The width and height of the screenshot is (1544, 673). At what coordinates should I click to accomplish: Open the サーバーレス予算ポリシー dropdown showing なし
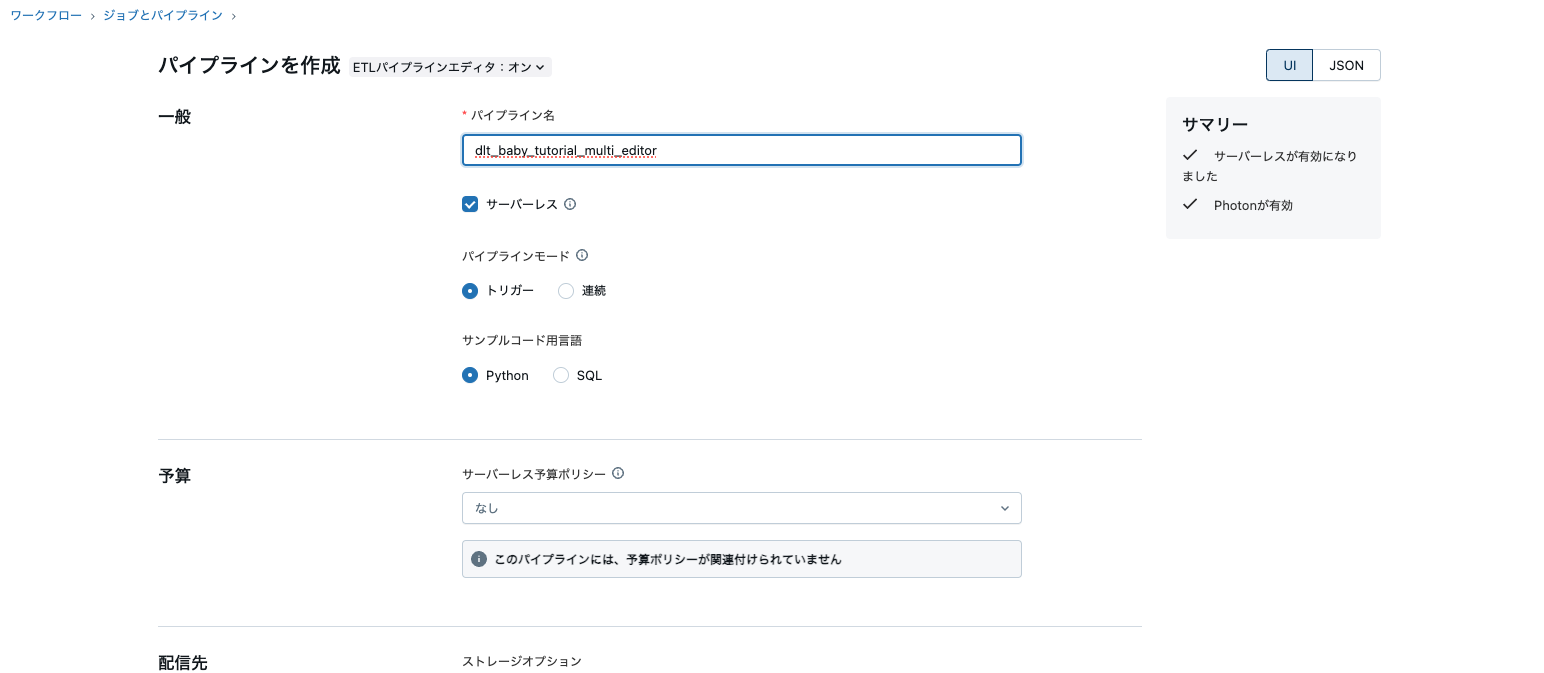741,508
